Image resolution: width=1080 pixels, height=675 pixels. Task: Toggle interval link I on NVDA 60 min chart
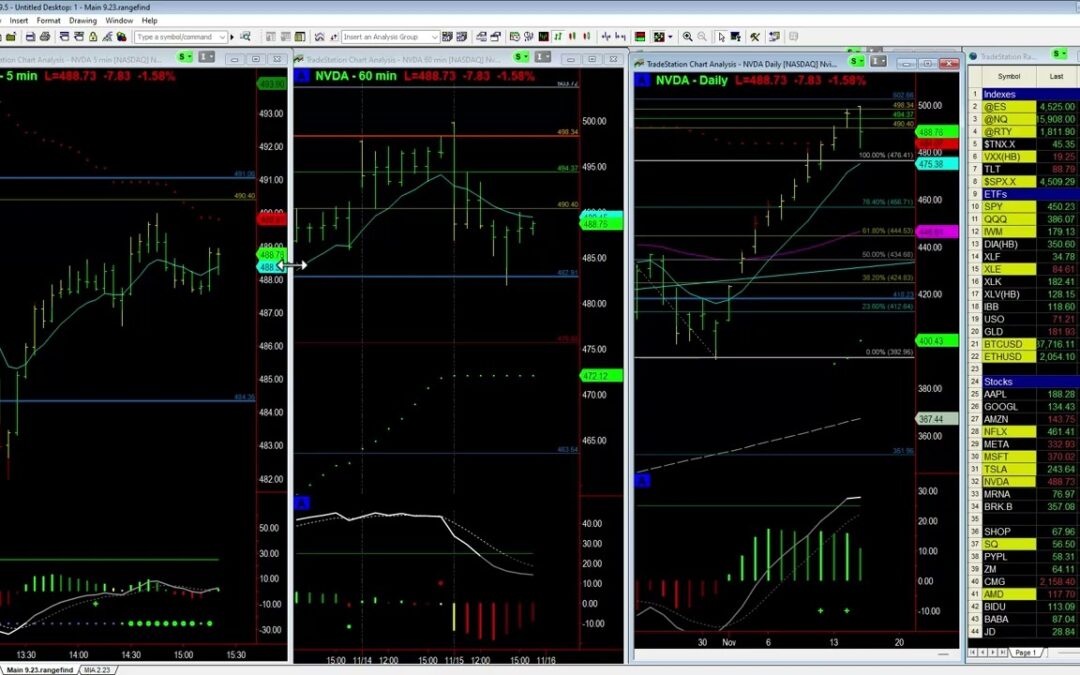(x=543, y=56)
